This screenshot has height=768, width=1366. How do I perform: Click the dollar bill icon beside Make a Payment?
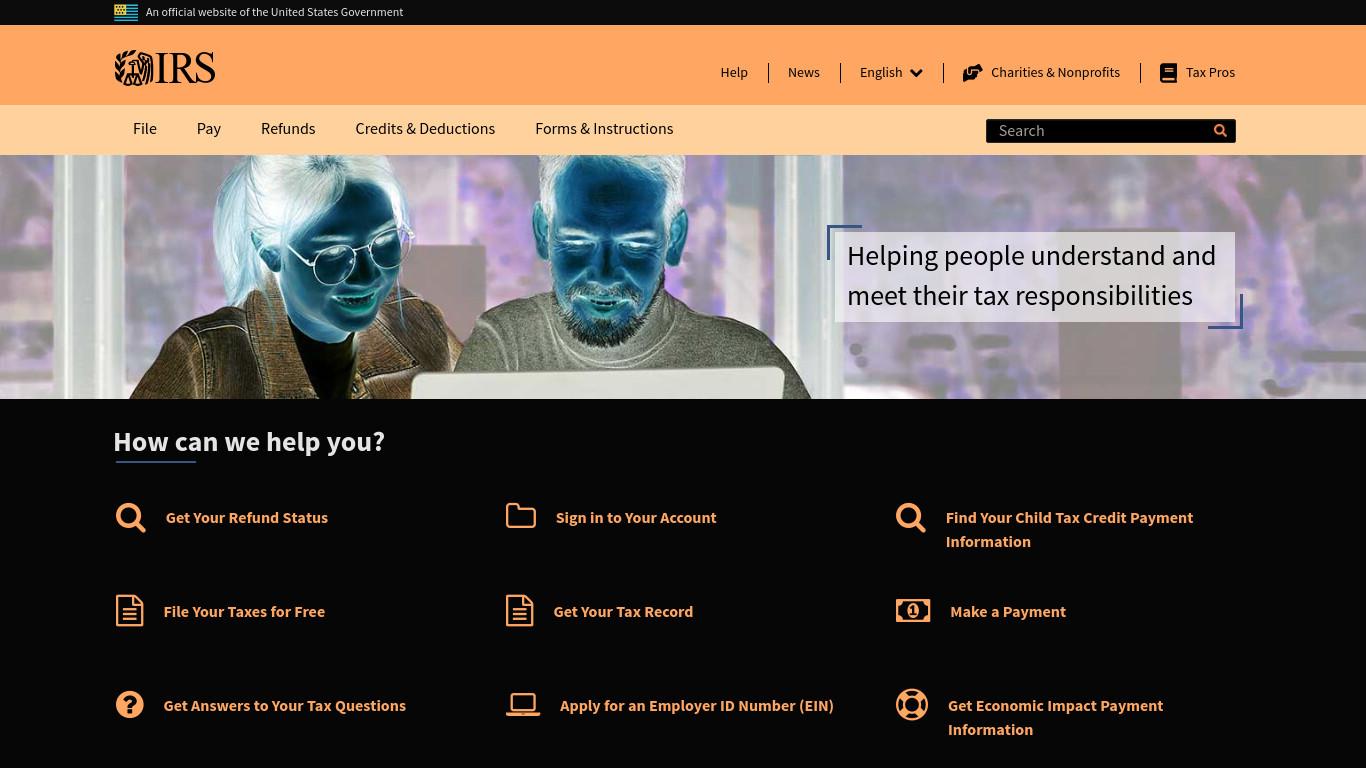point(913,610)
